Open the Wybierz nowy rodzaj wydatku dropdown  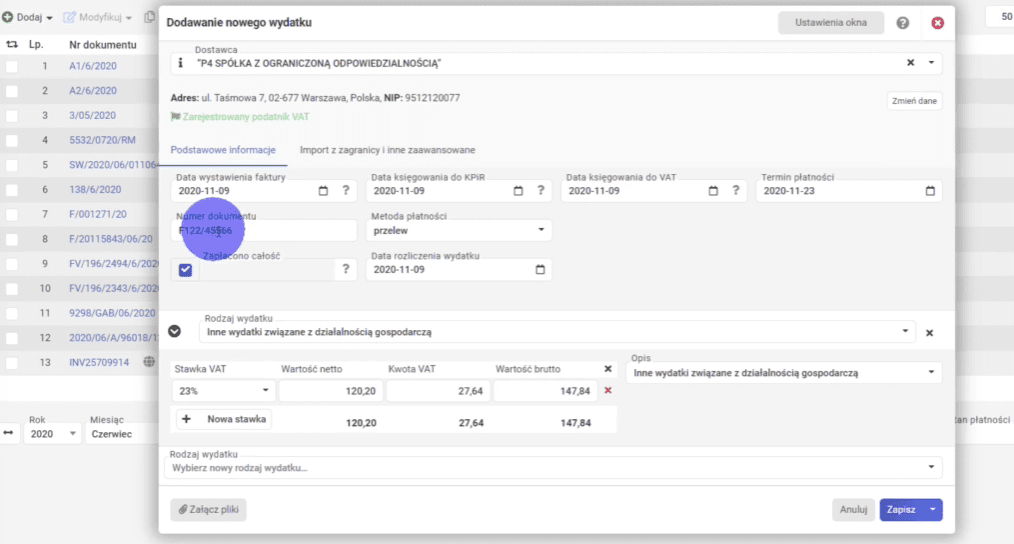click(x=555, y=467)
